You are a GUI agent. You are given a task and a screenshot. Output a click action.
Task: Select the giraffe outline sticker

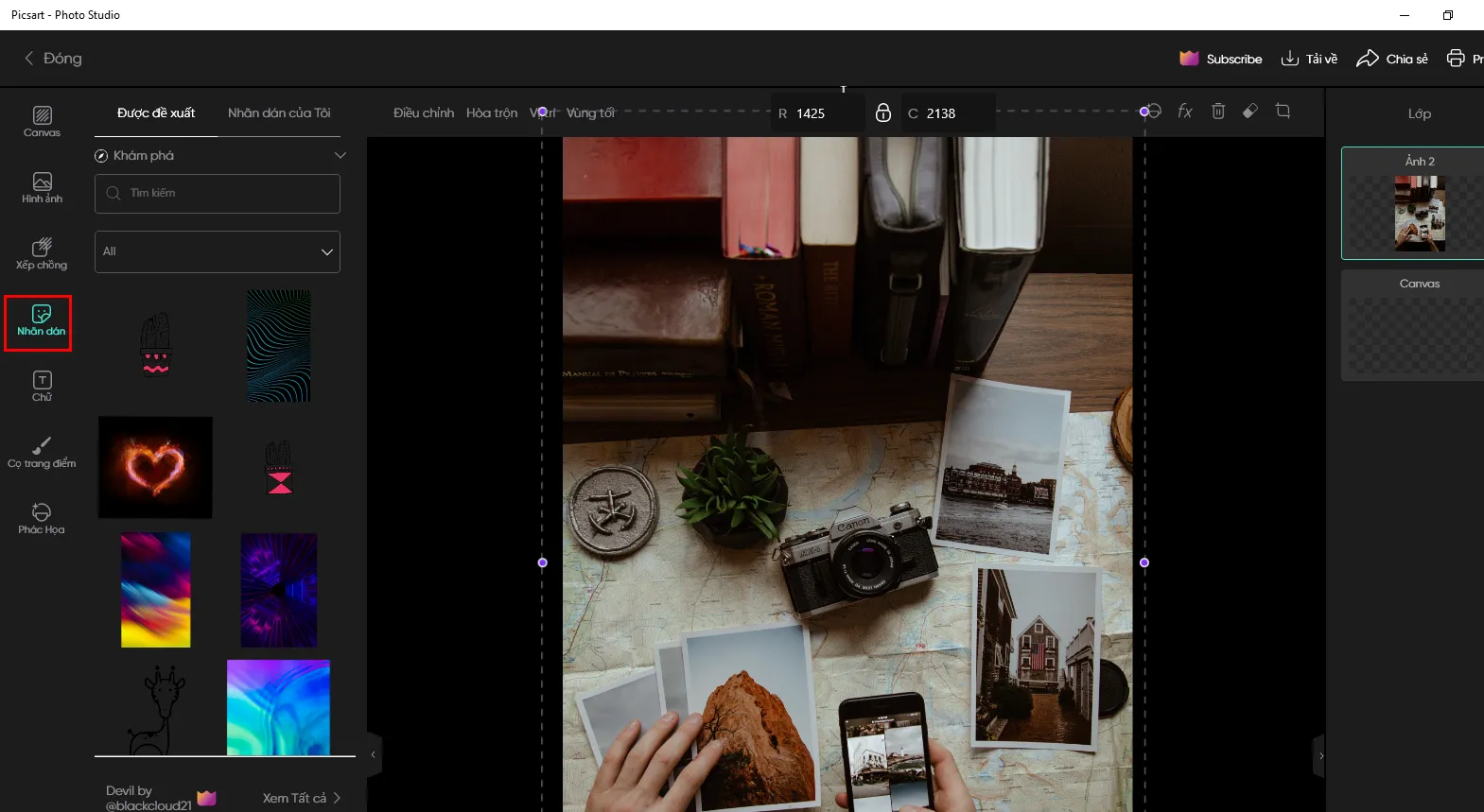pos(156,710)
